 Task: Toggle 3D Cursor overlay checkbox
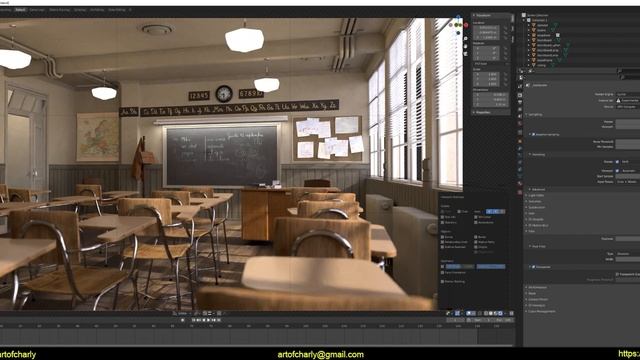(x=476, y=217)
